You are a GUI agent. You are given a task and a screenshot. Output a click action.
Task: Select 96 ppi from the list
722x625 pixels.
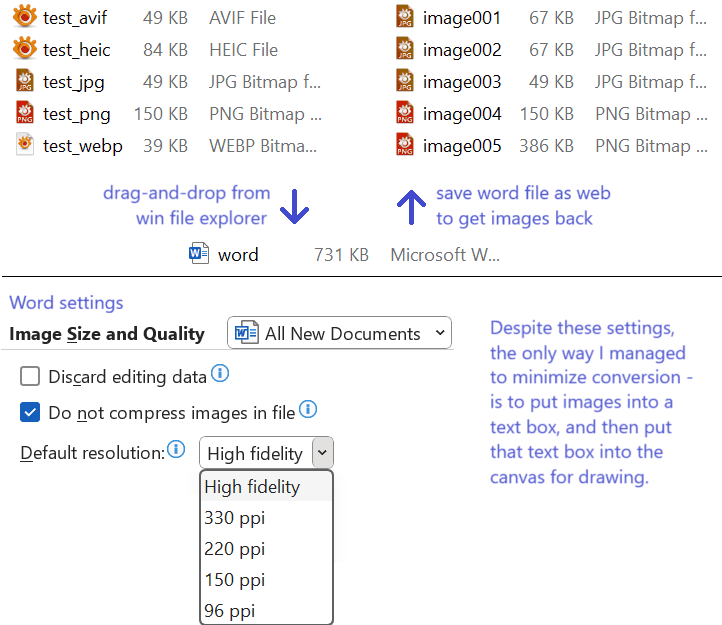pyautogui.click(x=230, y=610)
